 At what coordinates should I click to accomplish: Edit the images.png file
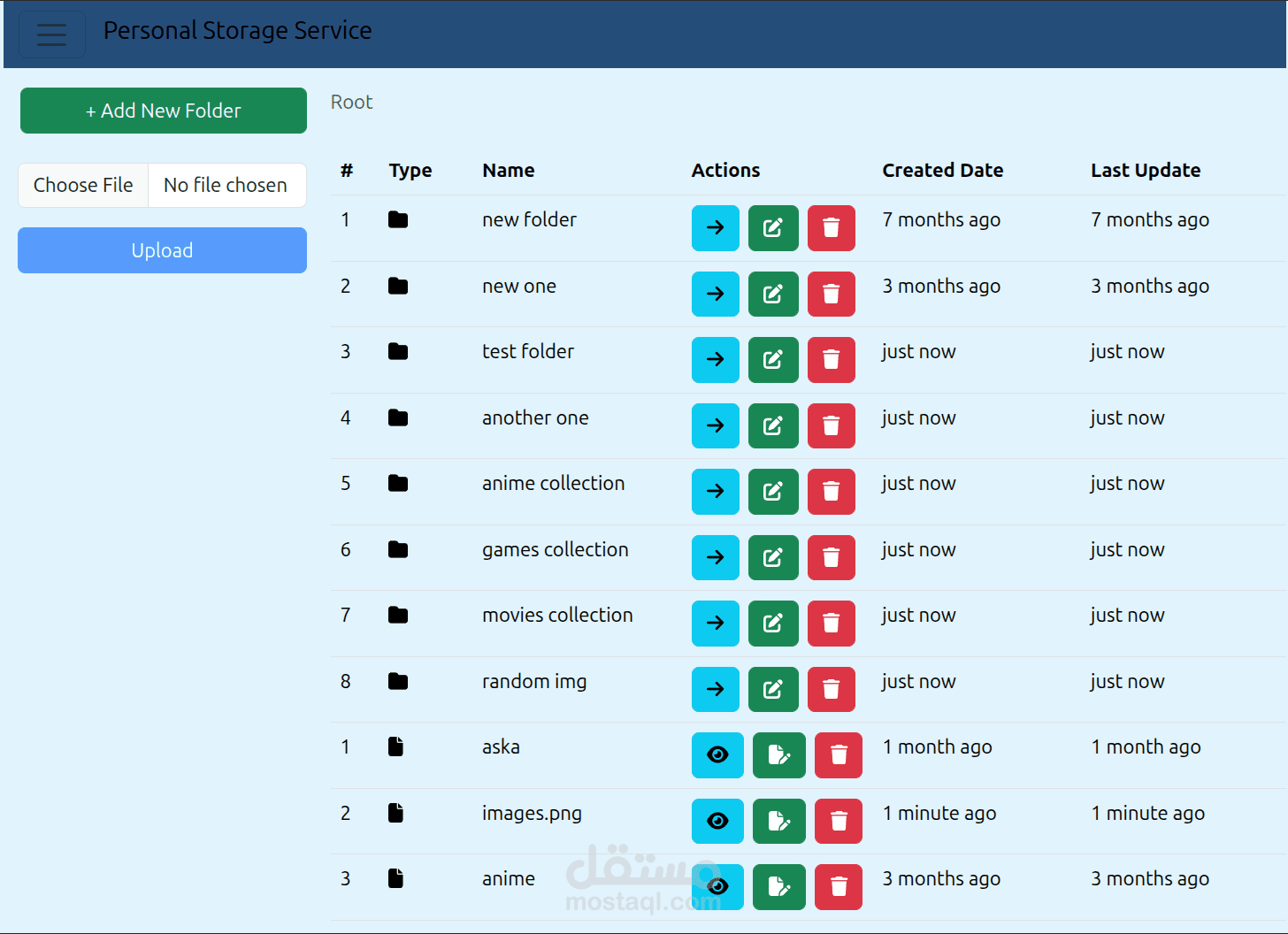(x=779, y=821)
